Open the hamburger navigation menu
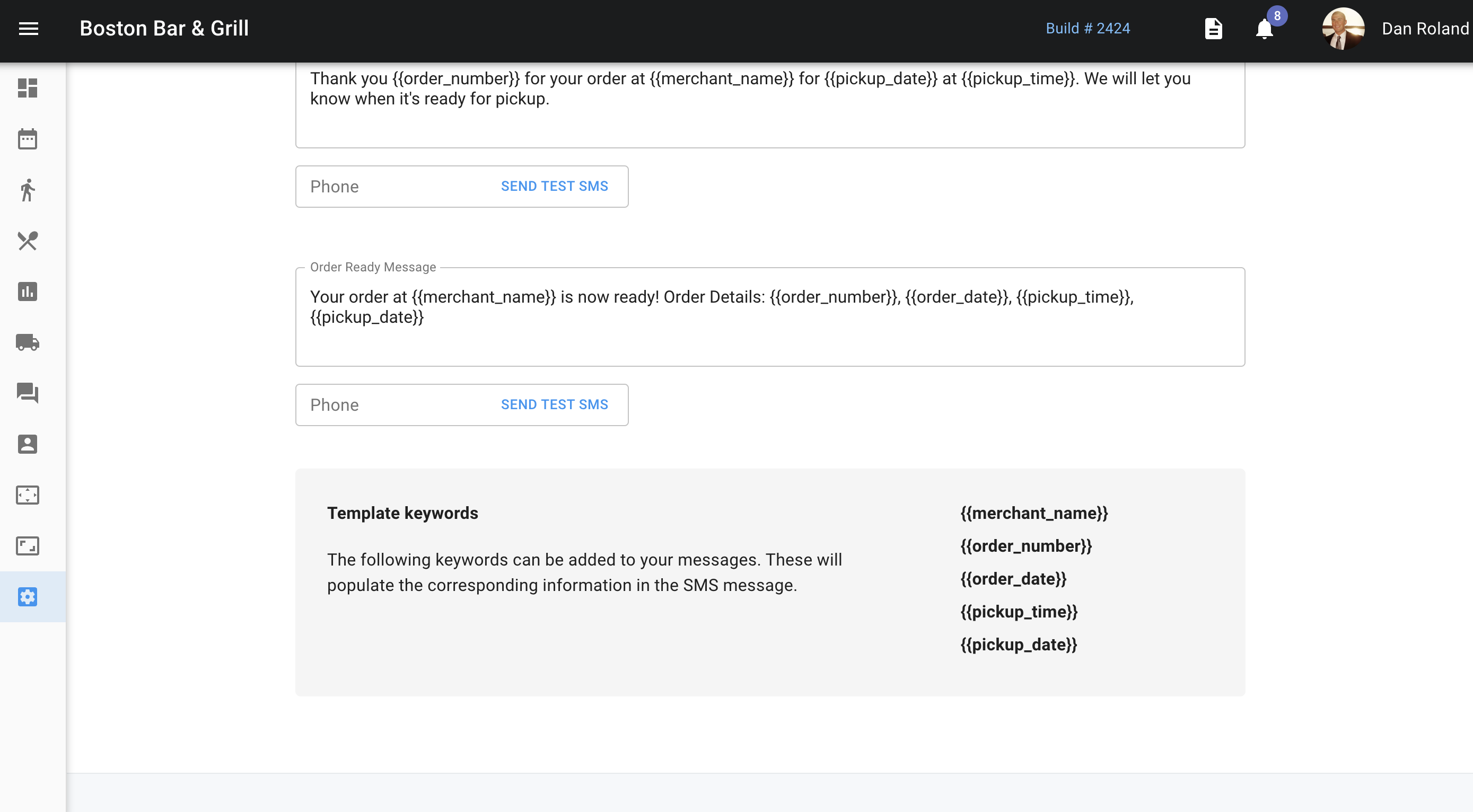This screenshot has width=1473, height=812. click(x=29, y=29)
